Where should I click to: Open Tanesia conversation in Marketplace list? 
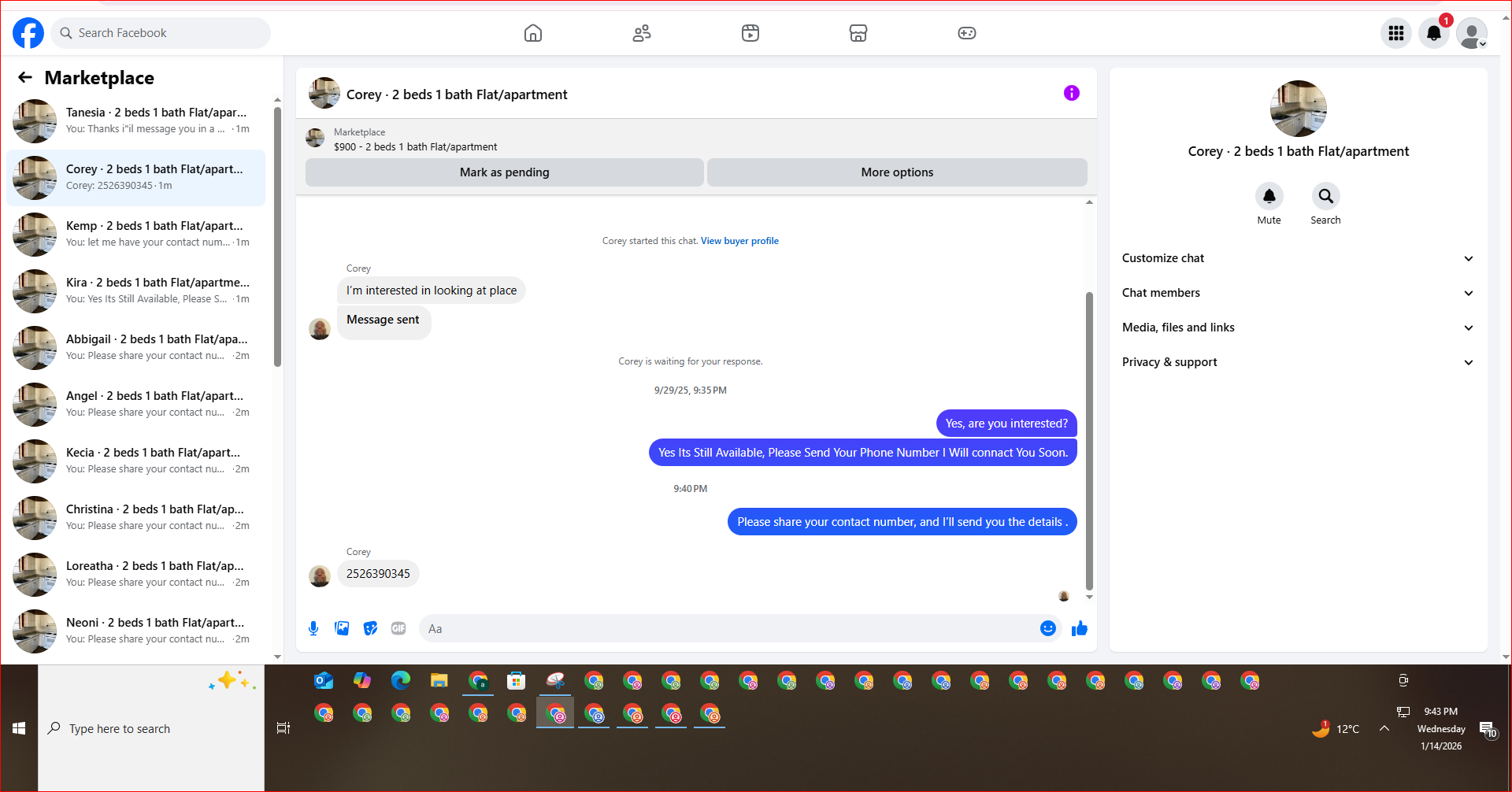(x=135, y=121)
